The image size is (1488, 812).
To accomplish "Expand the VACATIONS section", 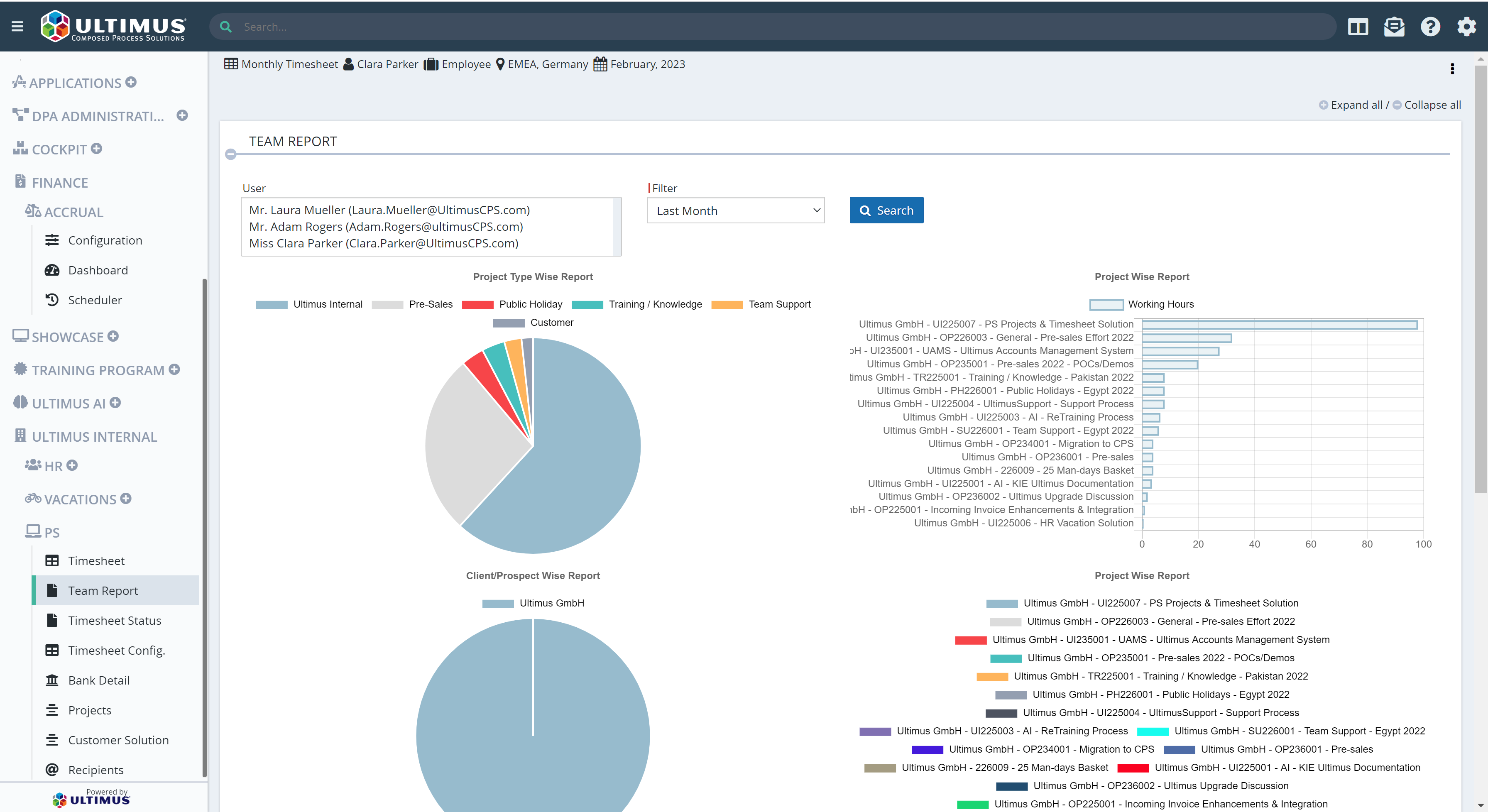I will (126, 499).
